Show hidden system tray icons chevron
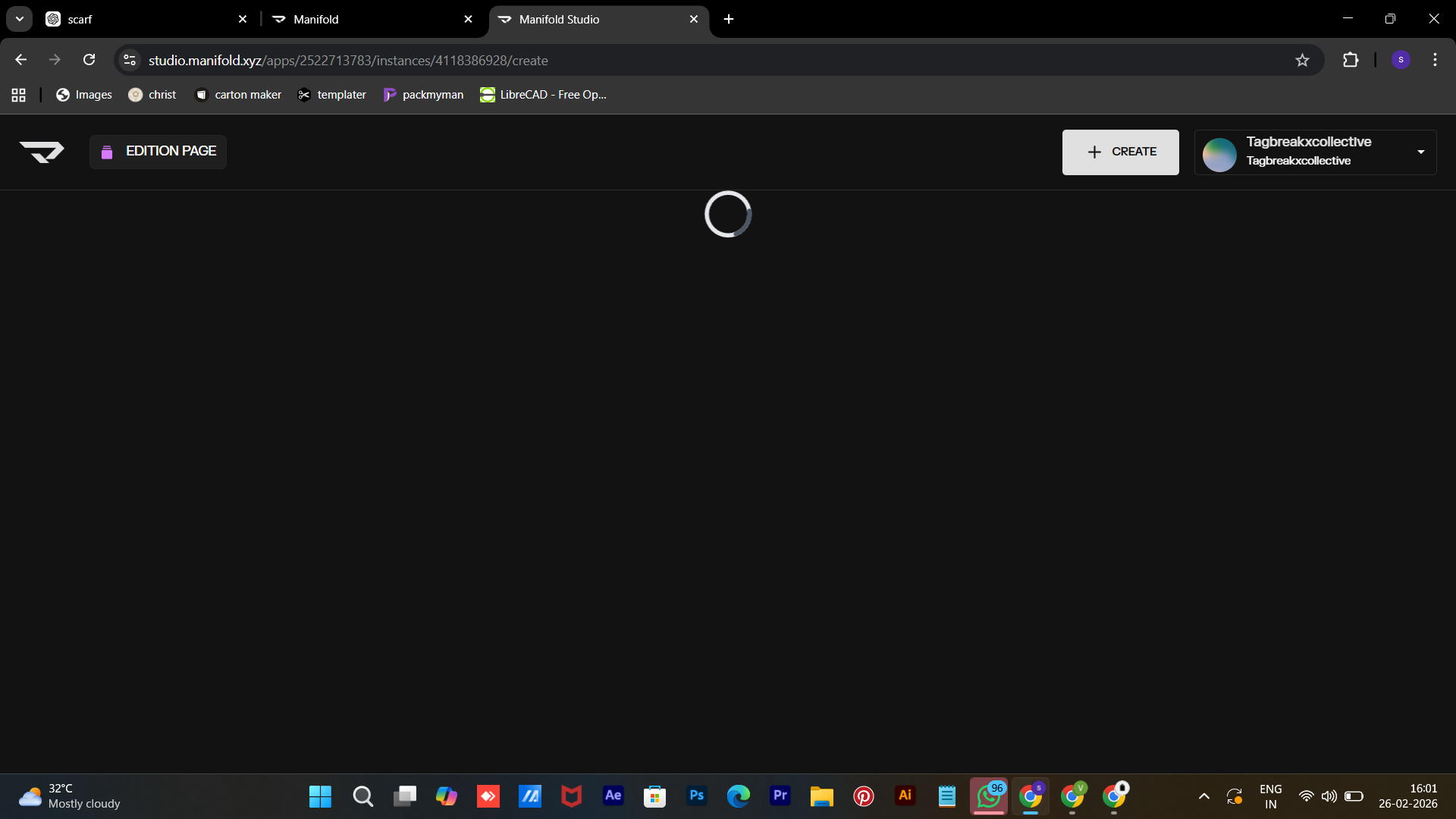 pyautogui.click(x=1203, y=796)
